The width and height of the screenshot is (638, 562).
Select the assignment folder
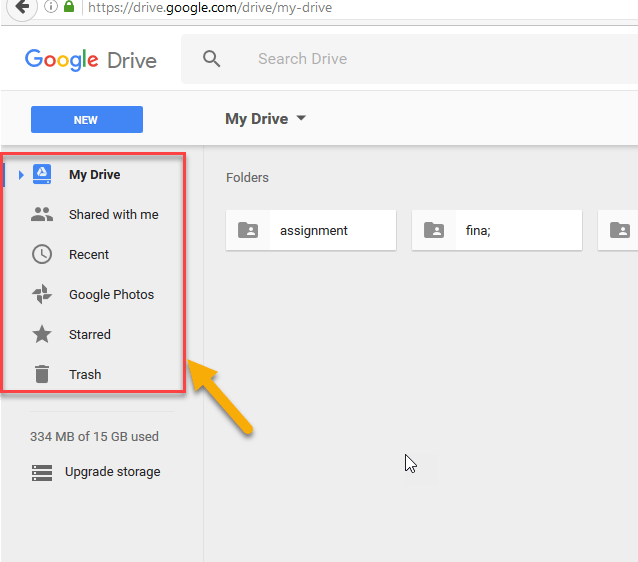[x=311, y=231]
